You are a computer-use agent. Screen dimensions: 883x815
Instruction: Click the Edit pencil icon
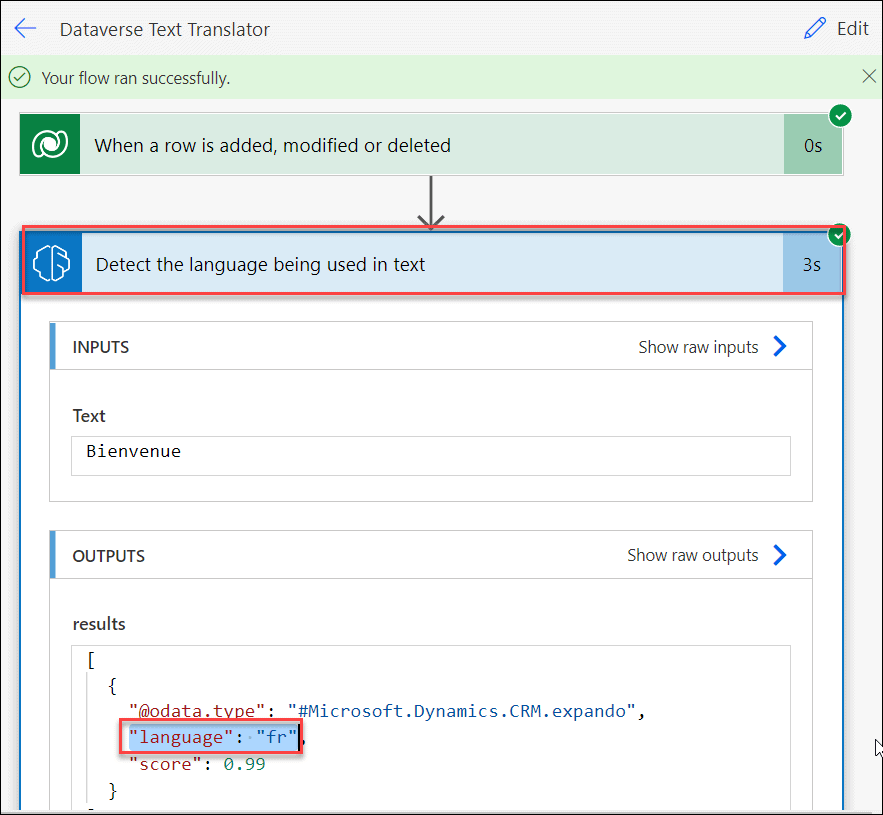(814, 28)
